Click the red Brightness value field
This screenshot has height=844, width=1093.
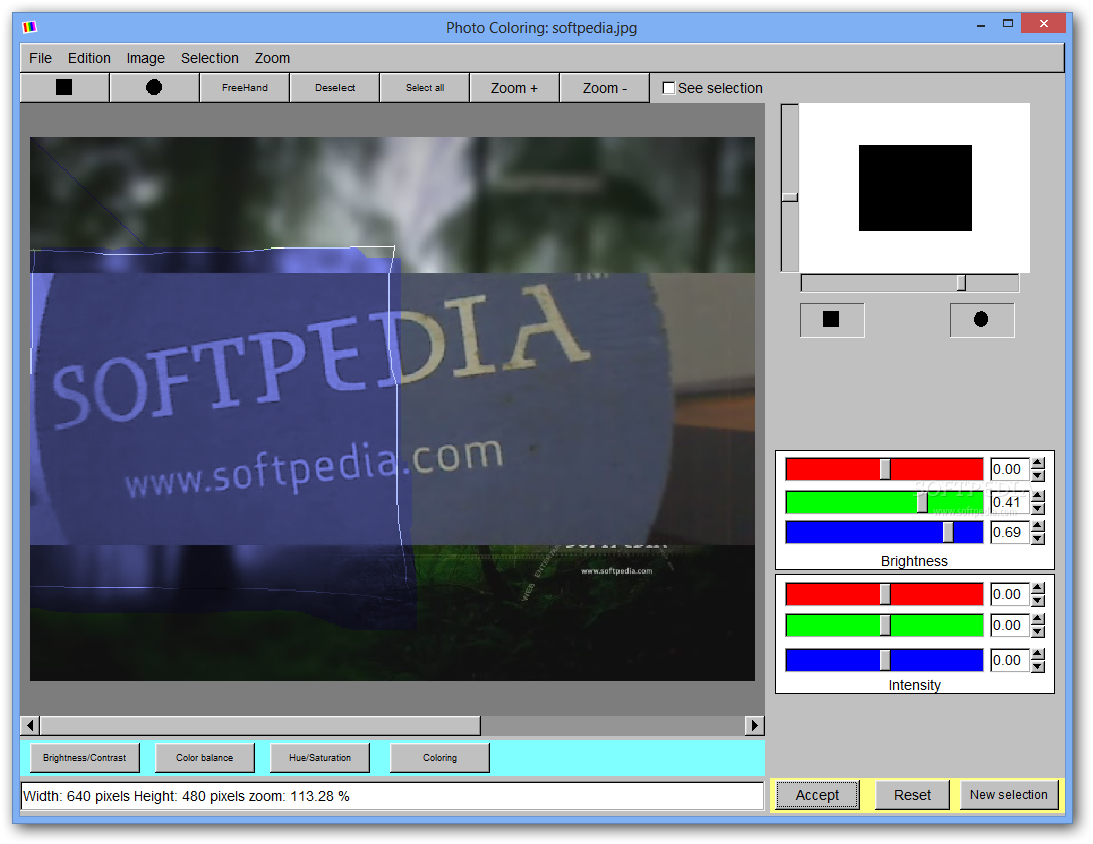point(1010,469)
